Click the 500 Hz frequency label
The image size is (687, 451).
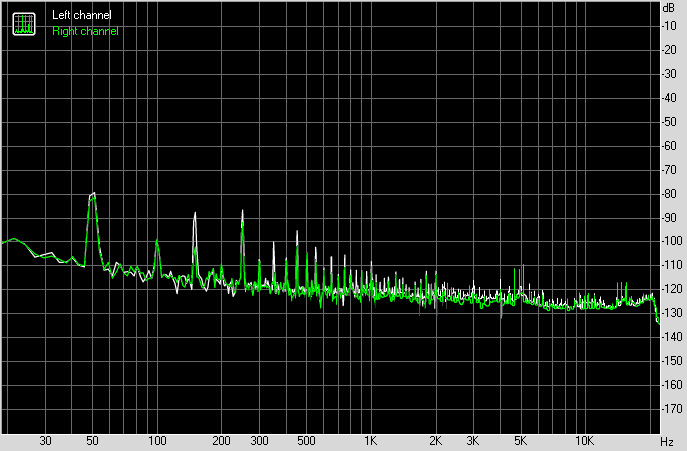tap(306, 441)
